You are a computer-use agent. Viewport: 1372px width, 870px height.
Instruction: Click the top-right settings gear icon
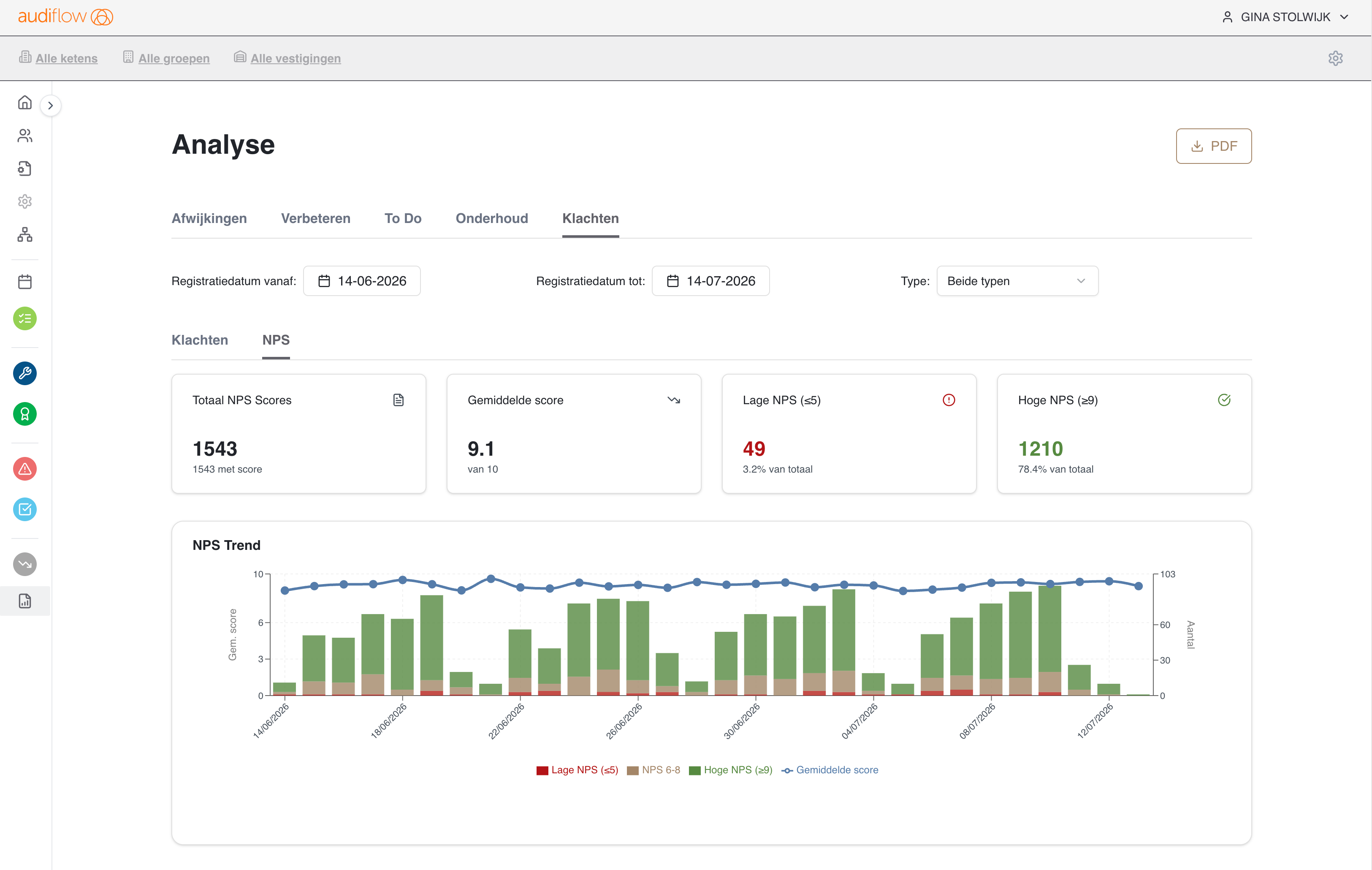[x=1335, y=58]
